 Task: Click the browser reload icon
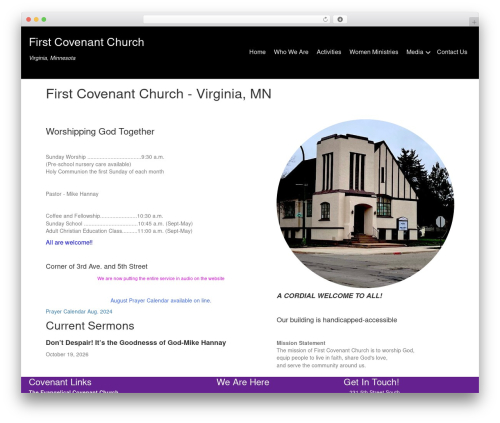point(325,19)
